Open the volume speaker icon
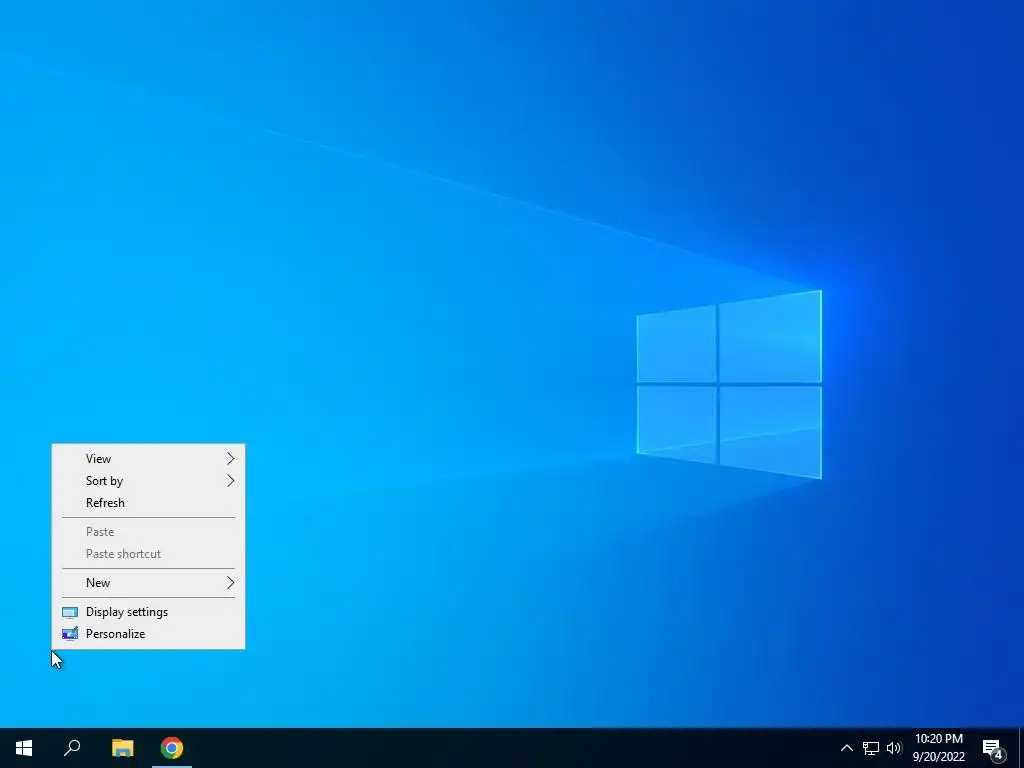Image resolution: width=1024 pixels, height=768 pixels. (893, 748)
